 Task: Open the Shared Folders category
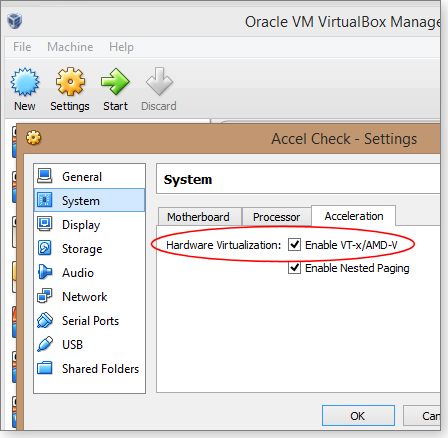click(89, 369)
